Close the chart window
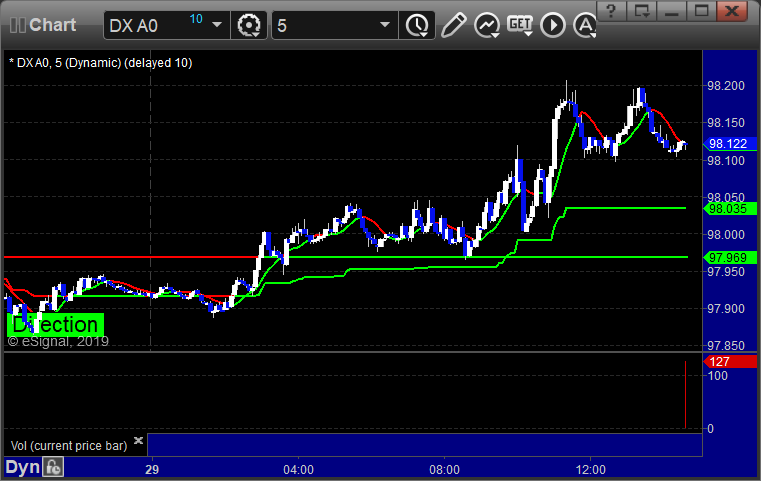This screenshot has height=481, width=761. pos(732,11)
